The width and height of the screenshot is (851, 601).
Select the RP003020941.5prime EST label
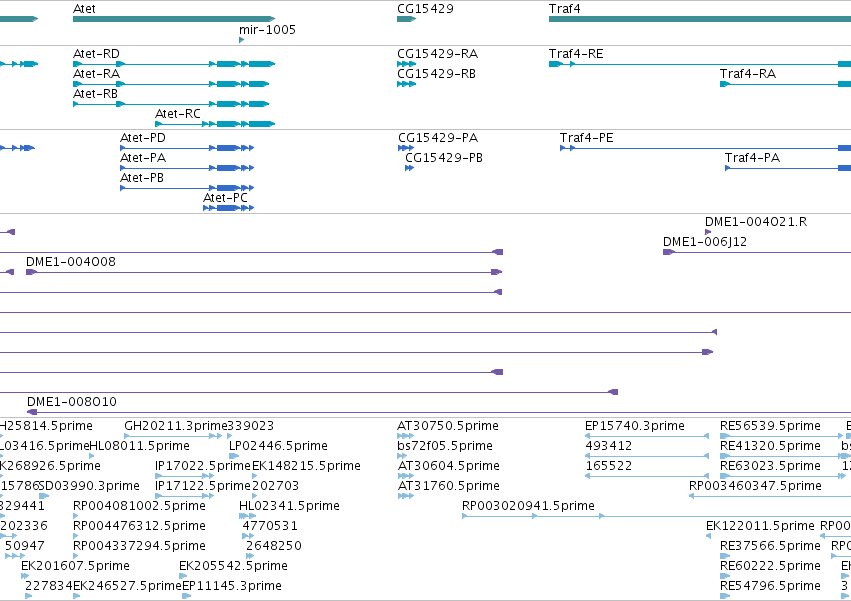(528, 506)
